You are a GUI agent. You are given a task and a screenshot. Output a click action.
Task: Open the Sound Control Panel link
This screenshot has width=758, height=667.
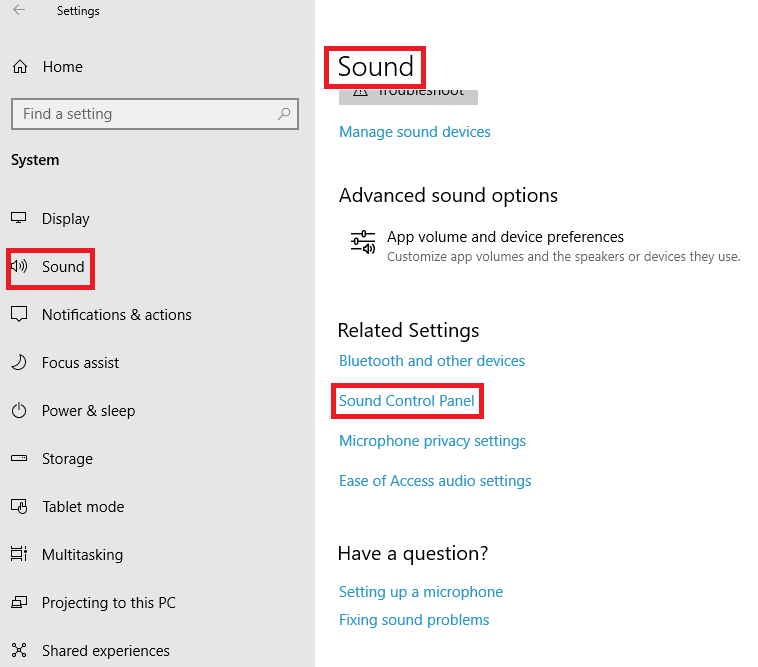tap(407, 401)
